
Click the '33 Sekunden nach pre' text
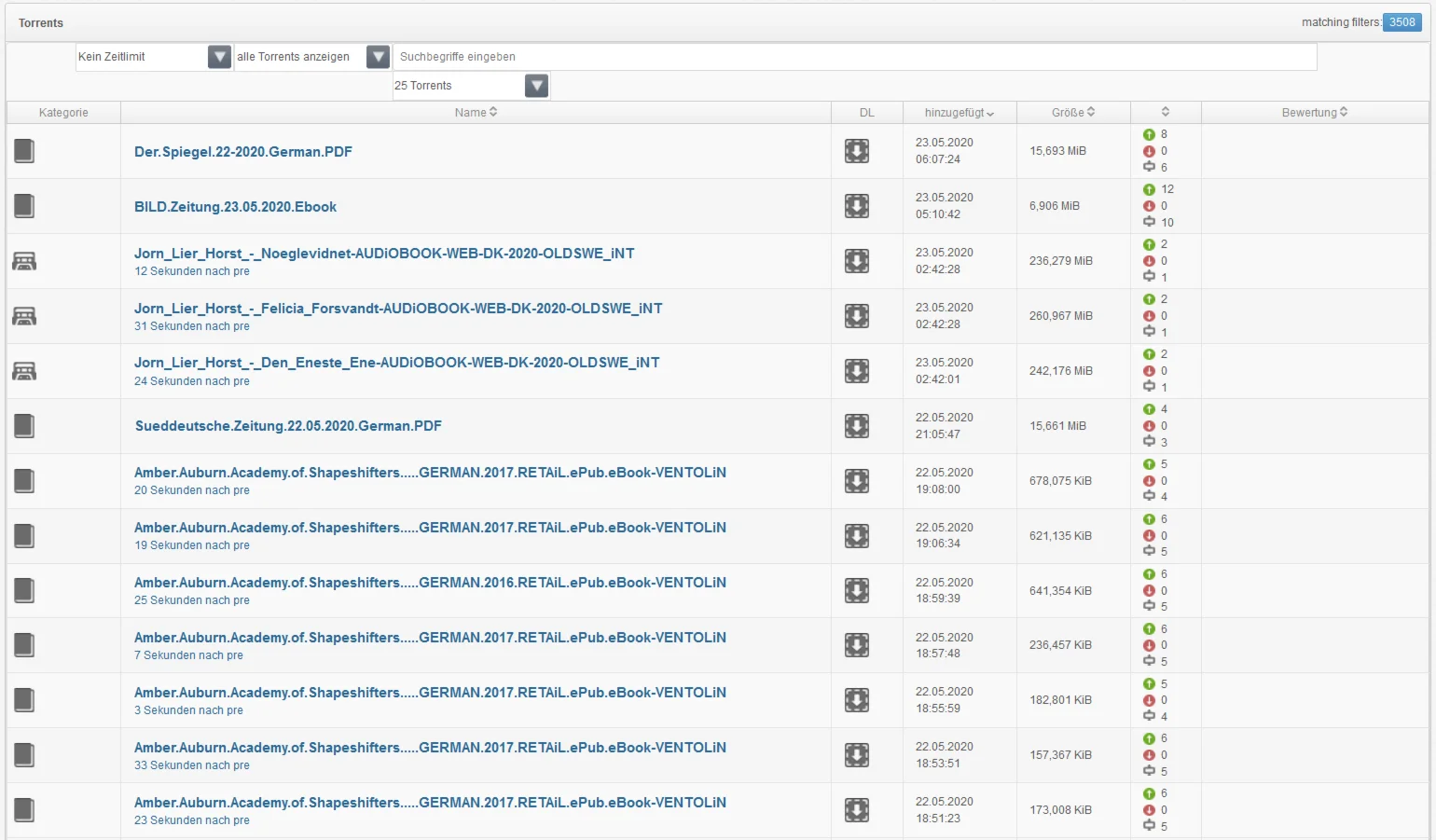coord(192,765)
